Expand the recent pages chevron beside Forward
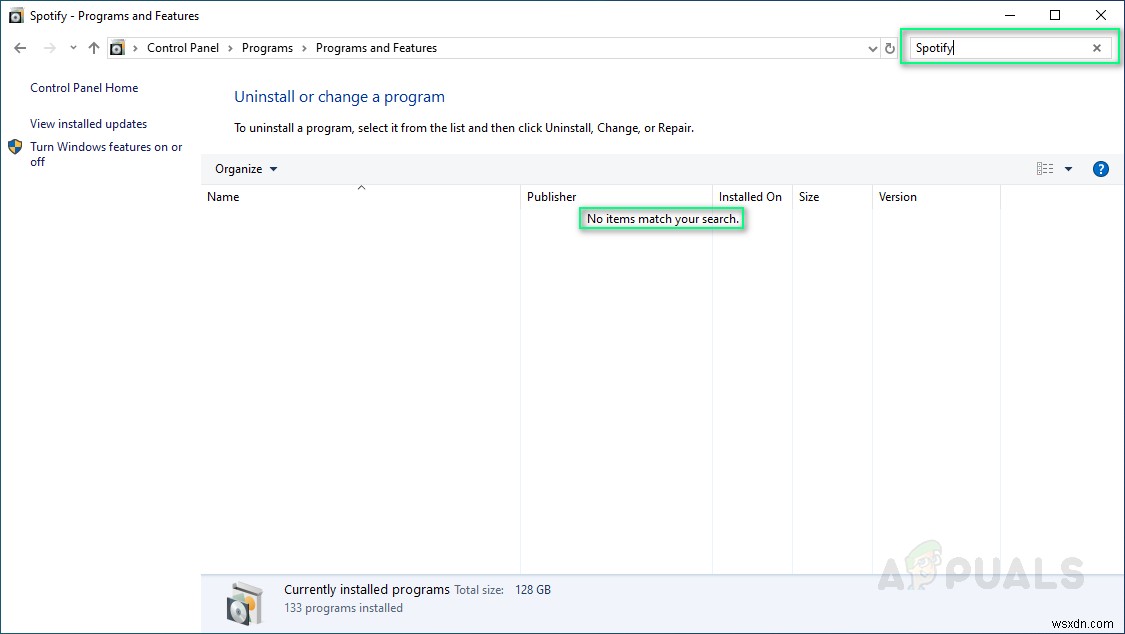This screenshot has width=1125, height=634. (72, 47)
